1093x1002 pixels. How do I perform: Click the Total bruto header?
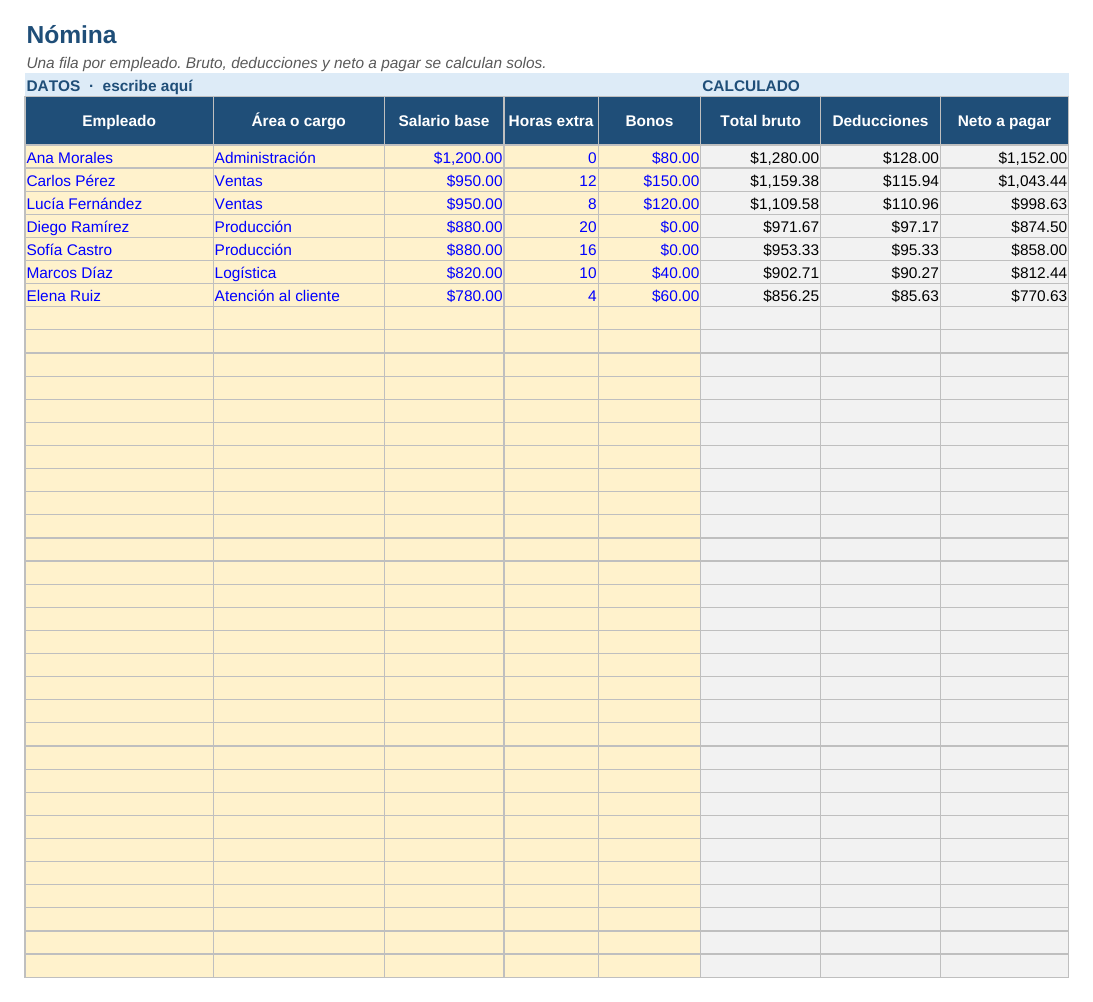click(760, 121)
